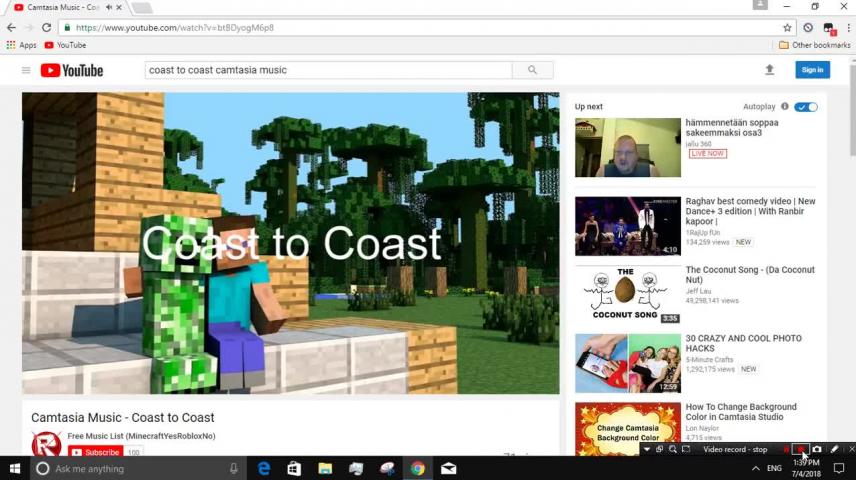
Task: Click the Coast to Coast video player
Action: coord(290,243)
